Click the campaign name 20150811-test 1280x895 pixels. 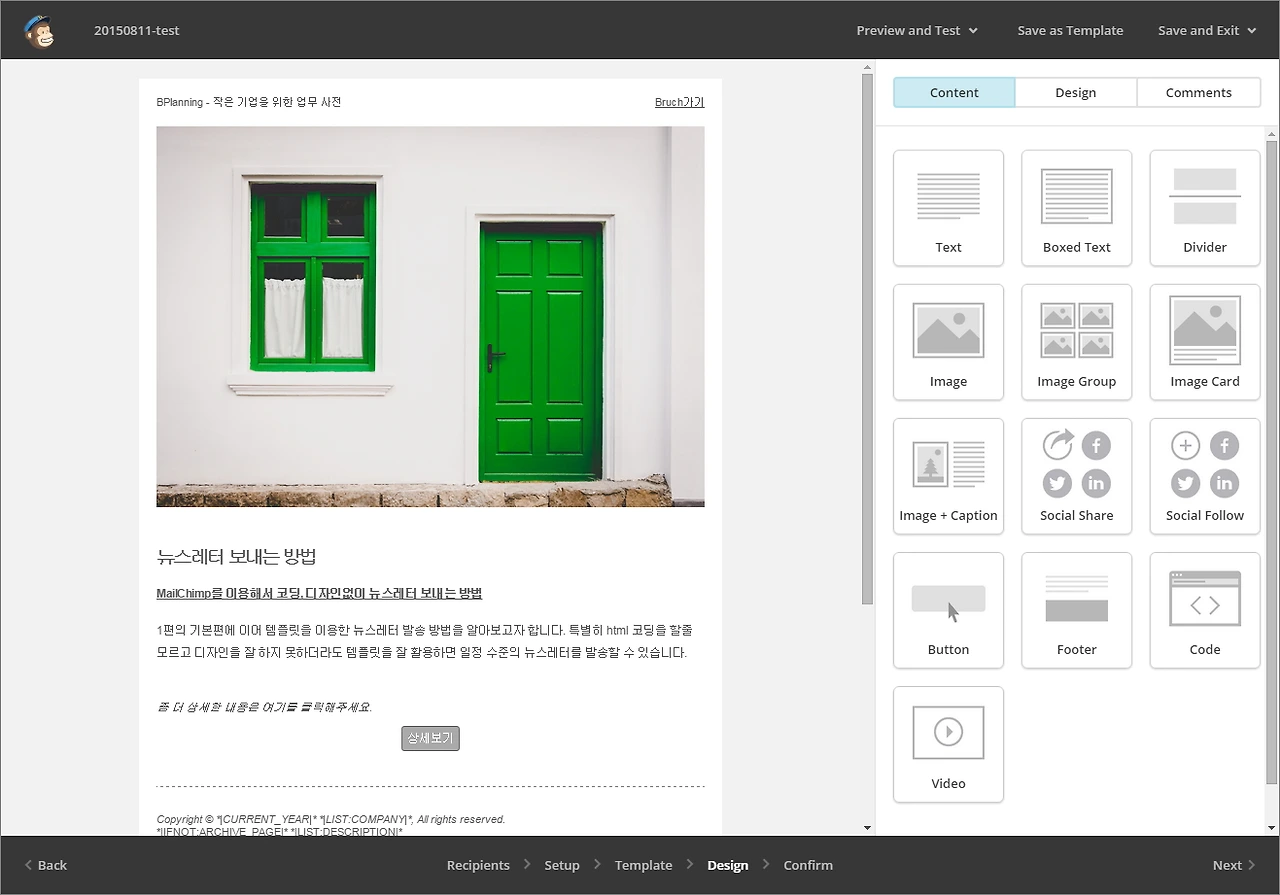[137, 30]
